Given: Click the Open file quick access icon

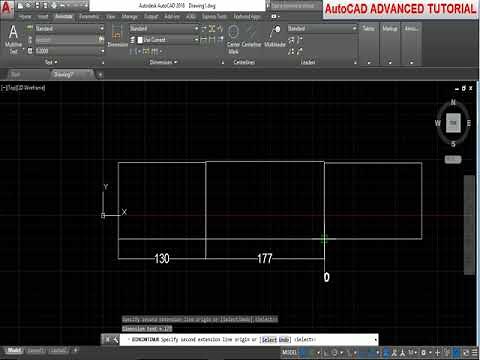Looking at the screenshot, I should [29, 6].
